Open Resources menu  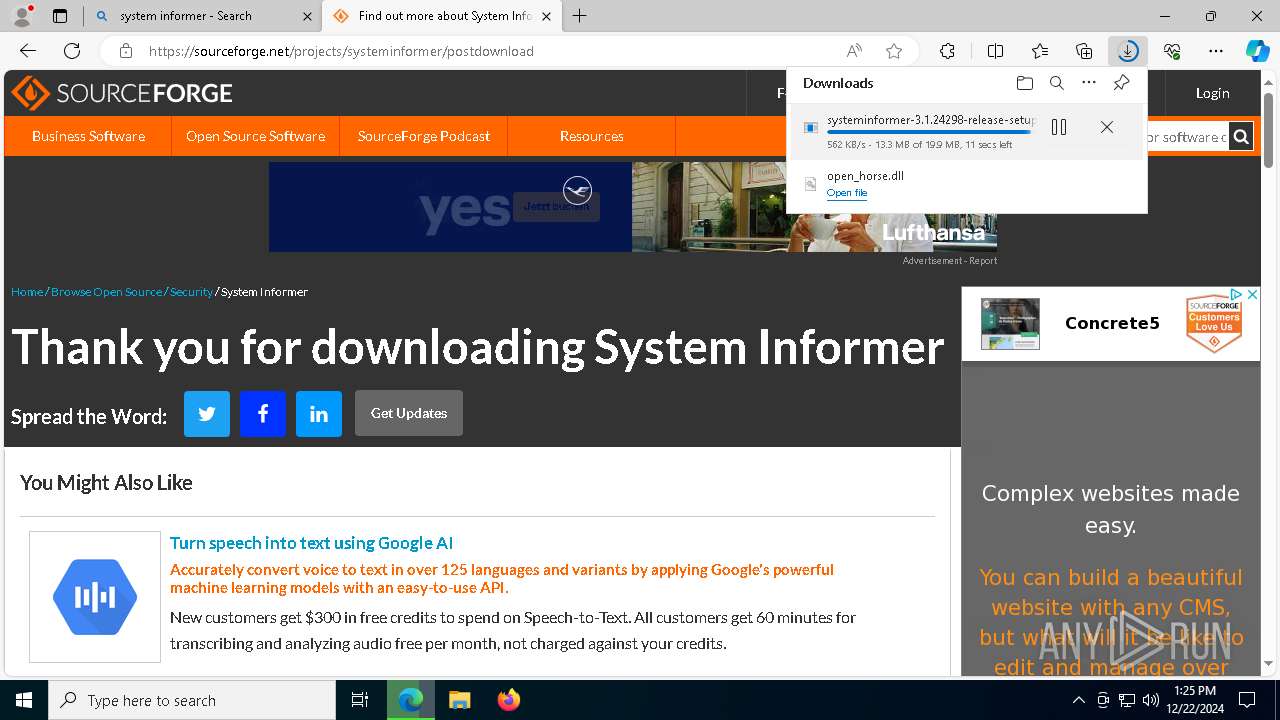point(592,136)
